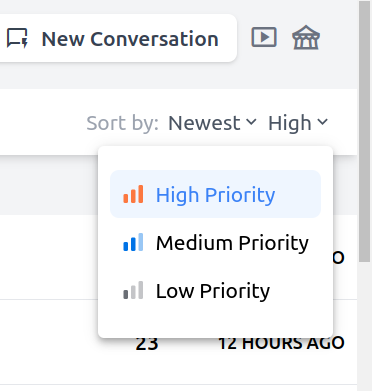Viewport: 372px width, 391px height.
Task: Click the gray low priority bars icon
Action: pyautogui.click(x=133, y=290)
